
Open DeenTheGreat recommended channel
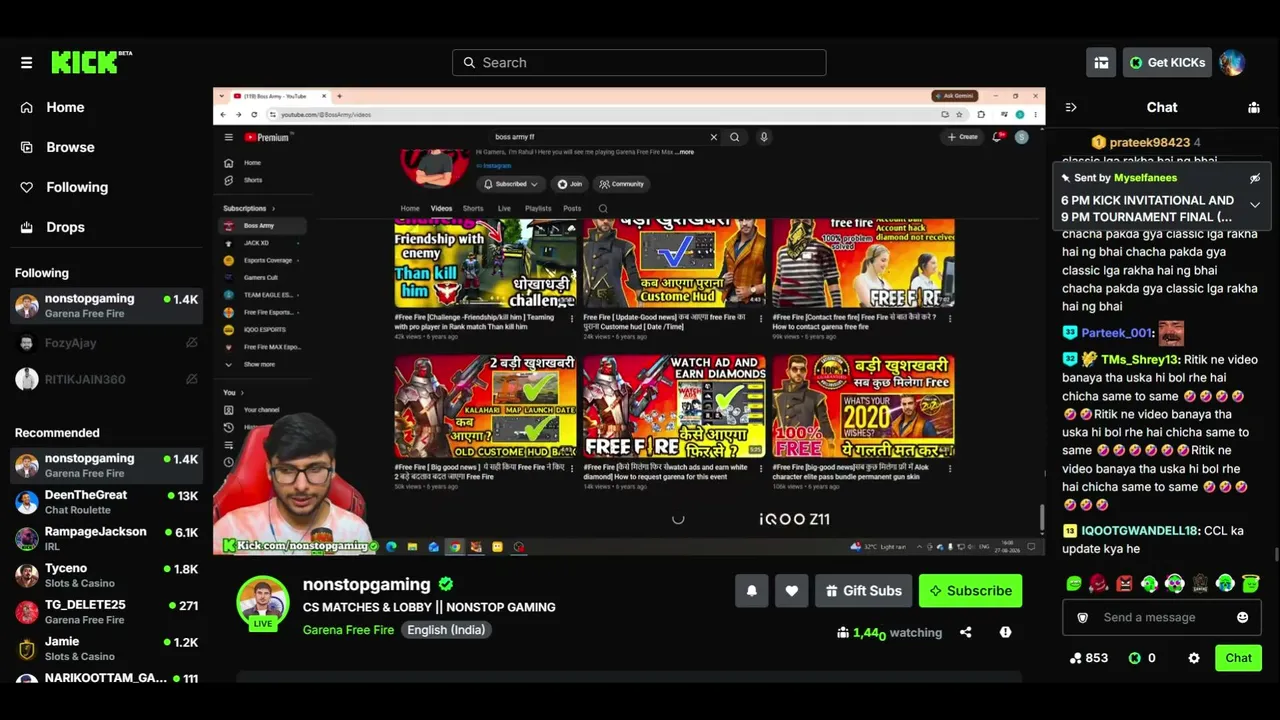click(x=106, y=502)
